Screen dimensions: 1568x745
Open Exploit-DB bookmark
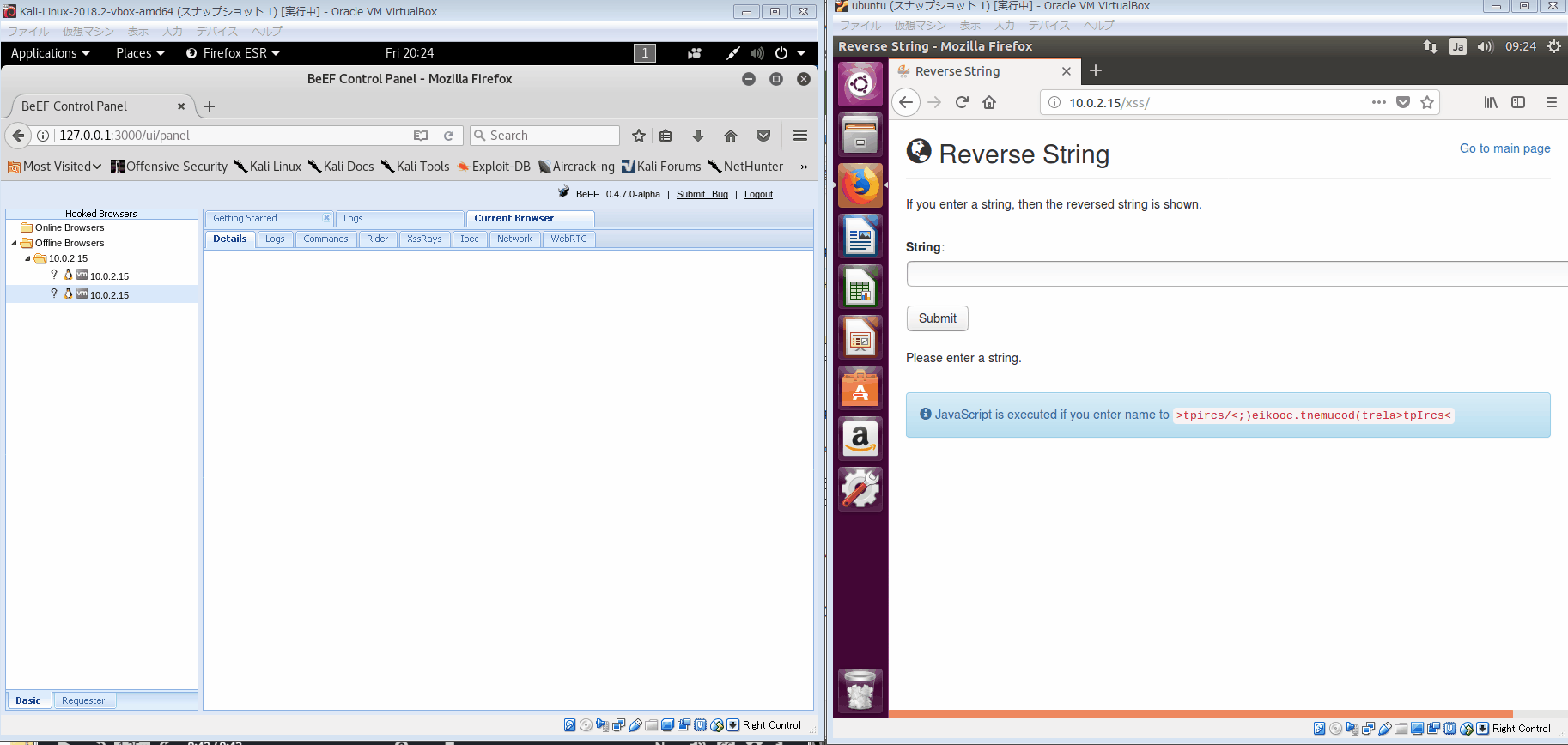[x=494, y=167]
